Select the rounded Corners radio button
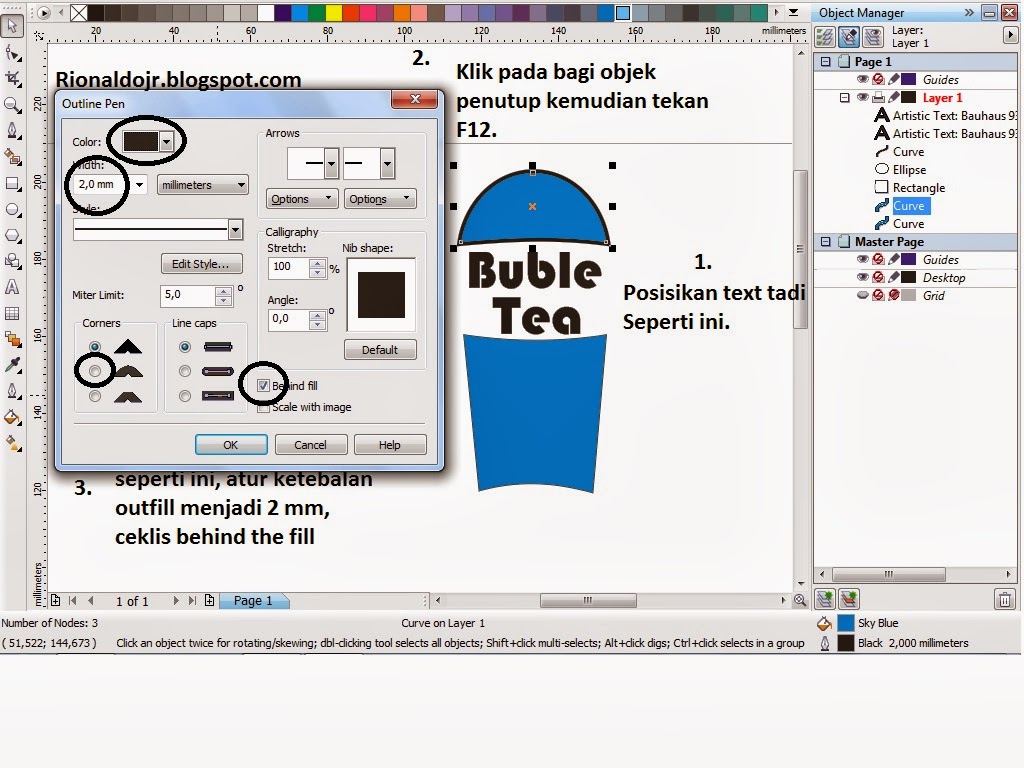Image resolution: width=1024 pixels, height=768 pixels. [93, 371]
